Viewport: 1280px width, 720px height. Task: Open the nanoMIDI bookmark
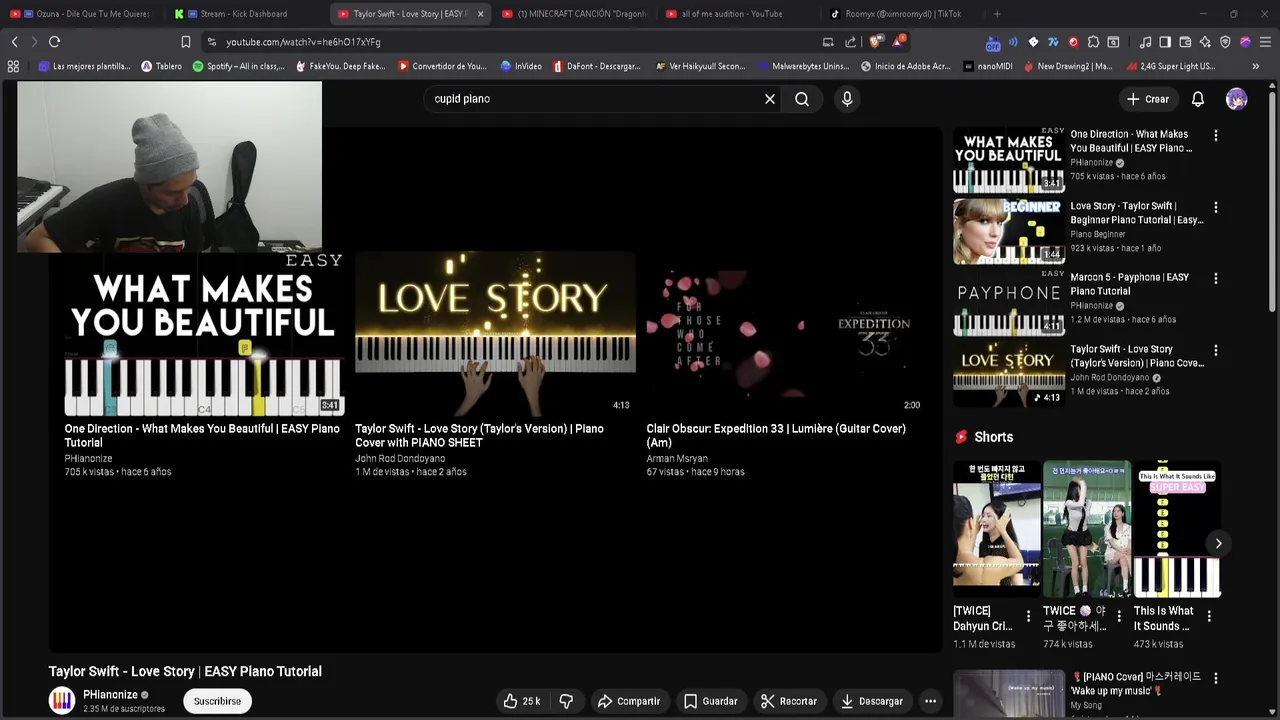[x=990, y=66]
